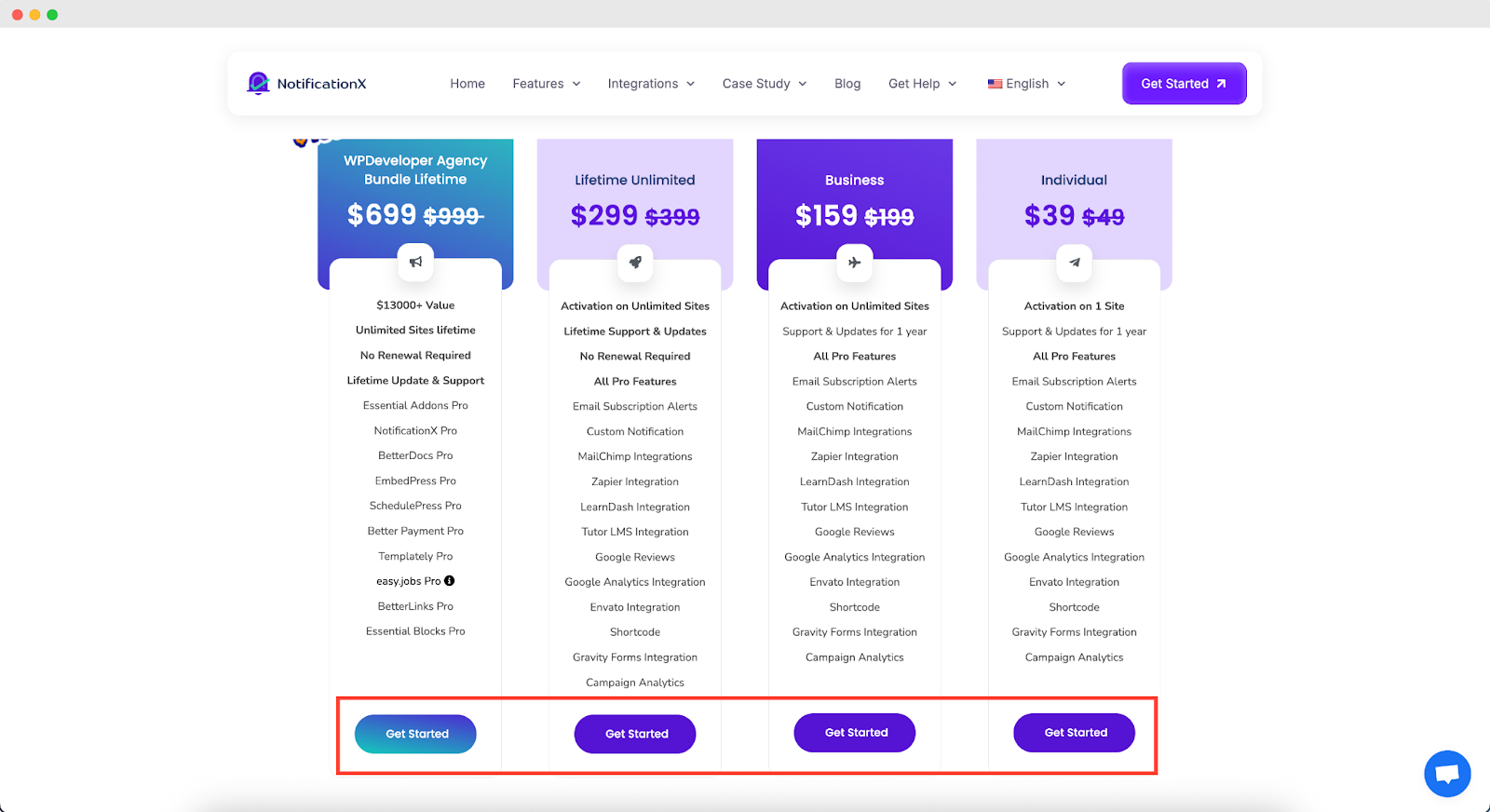
Task: Click the $299 price text
Action: pyautogui.click(x=603, y=216)
